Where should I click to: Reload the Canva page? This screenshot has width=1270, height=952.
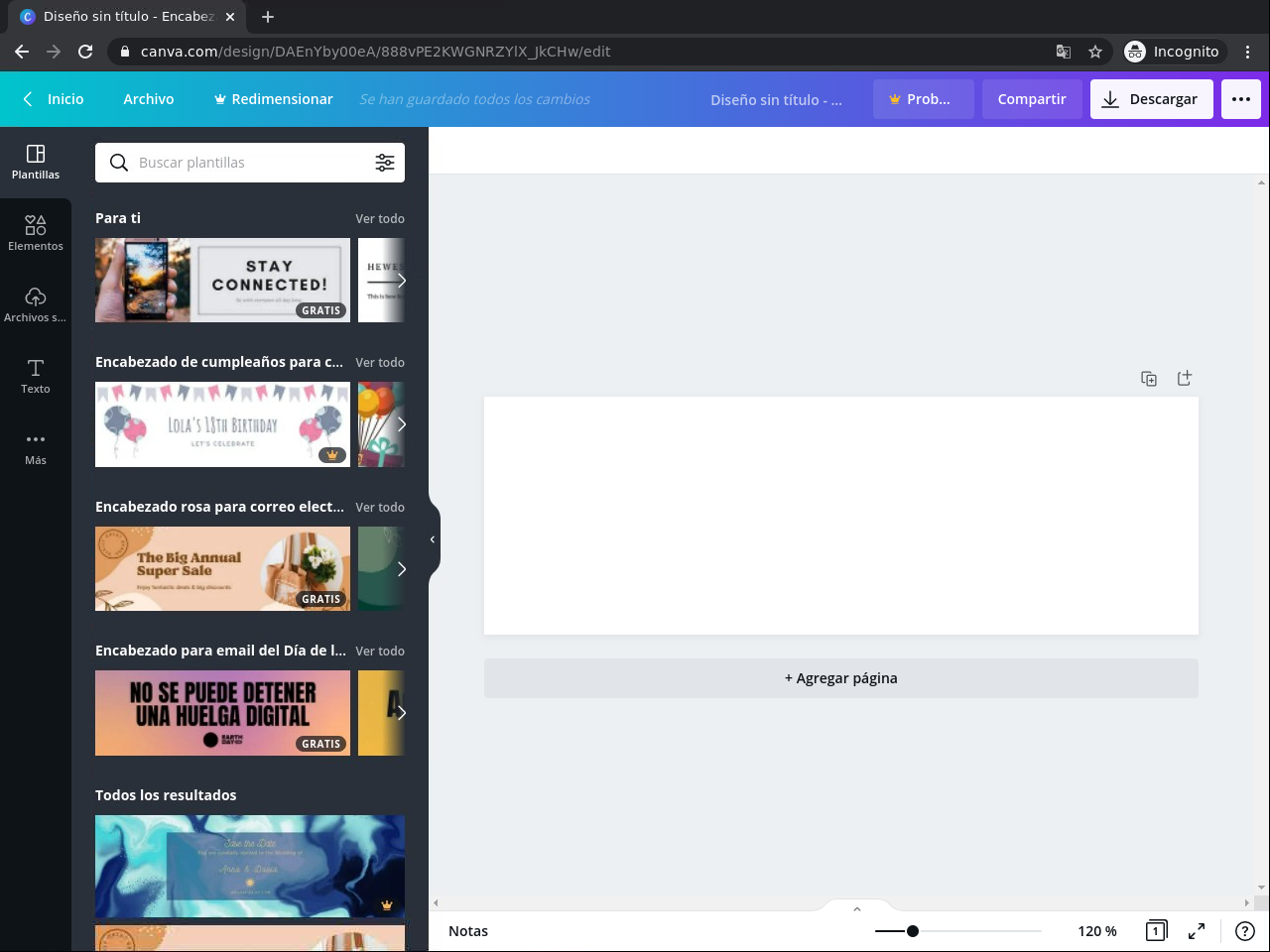coord(85,52)
